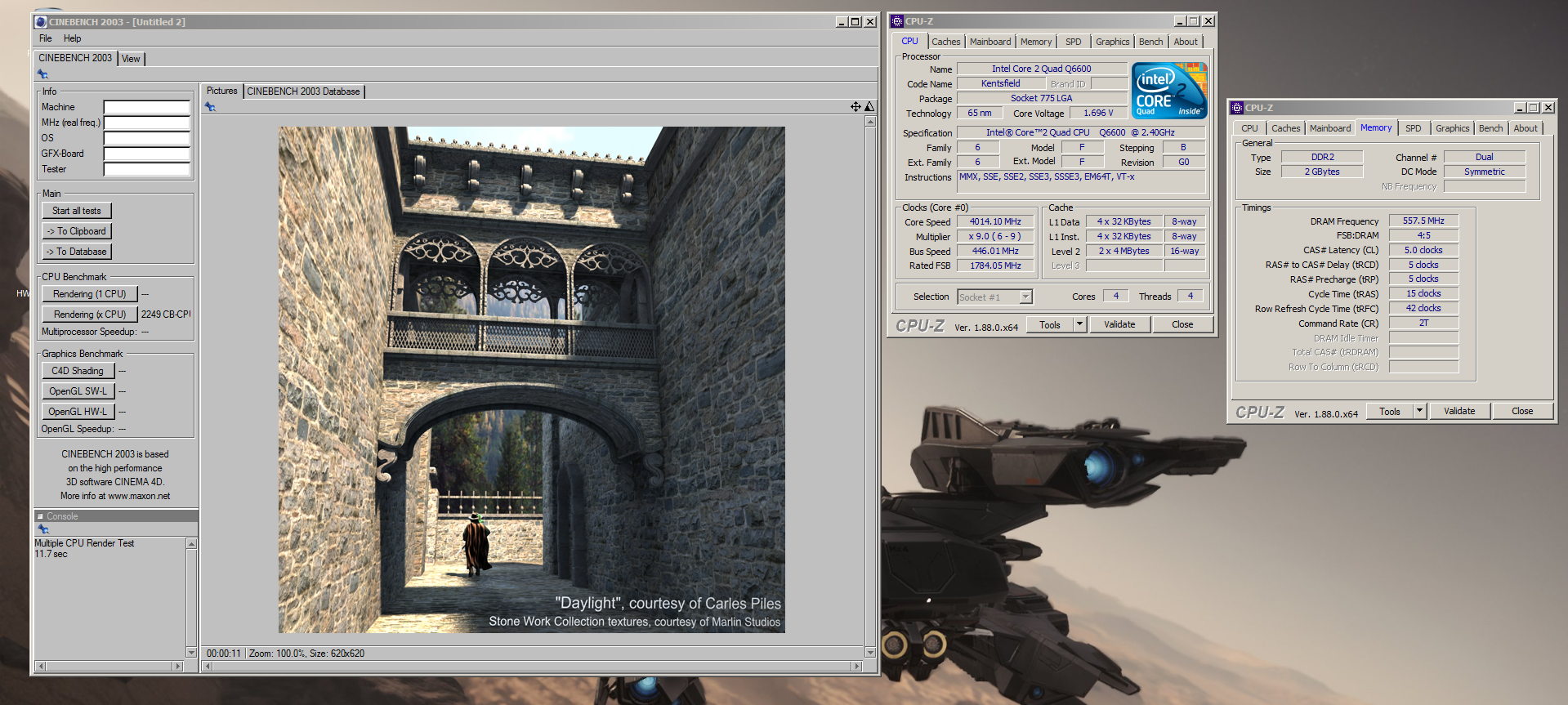The image size is (1568, 705).
Task: Click the left panel horizontal scrollbar left arrow
Action: pos(41,667)
